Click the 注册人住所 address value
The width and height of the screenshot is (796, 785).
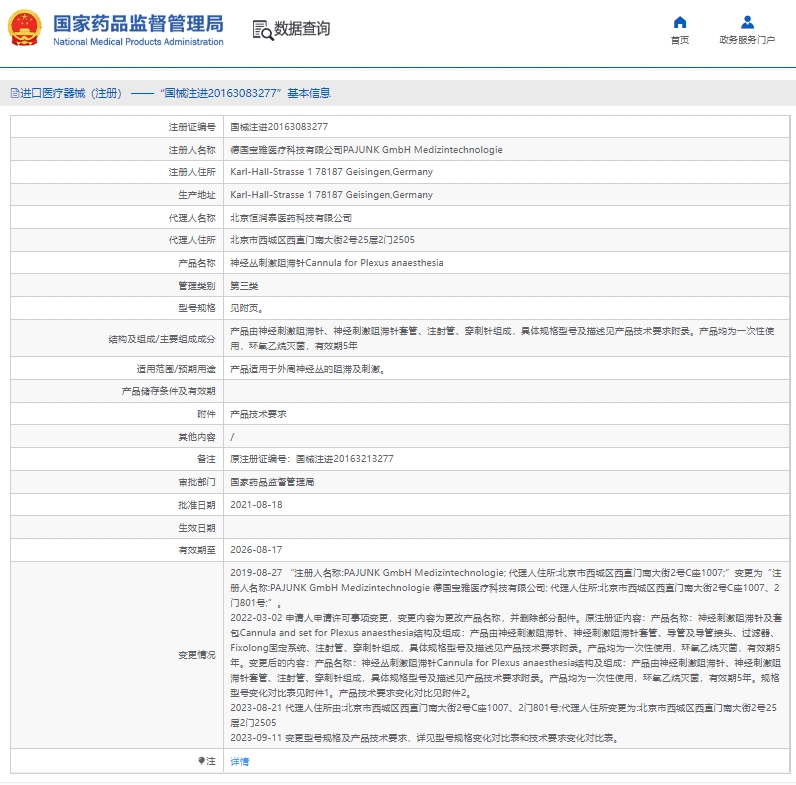click(x=331, y=172)
